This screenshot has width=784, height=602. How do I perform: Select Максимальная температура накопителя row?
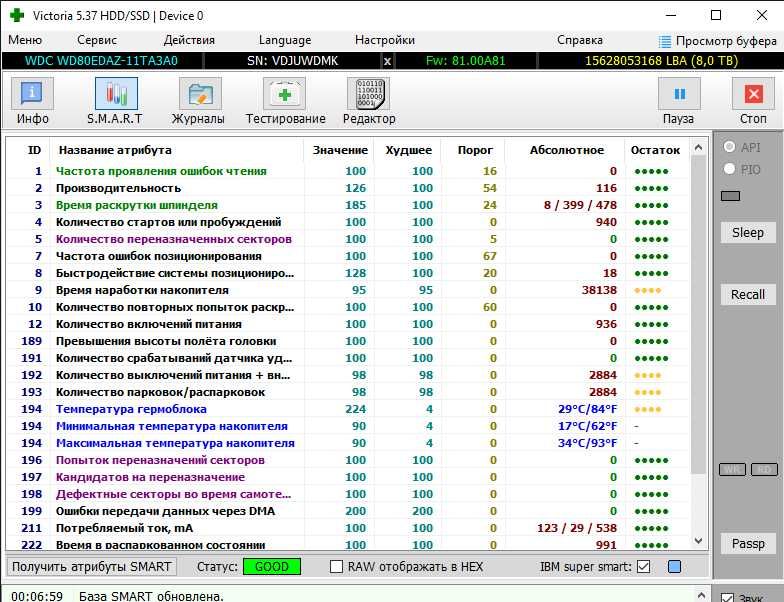click(x=348, y=443)
